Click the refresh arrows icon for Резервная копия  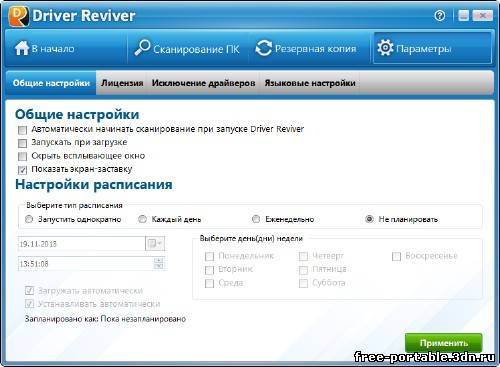point(264,48)
